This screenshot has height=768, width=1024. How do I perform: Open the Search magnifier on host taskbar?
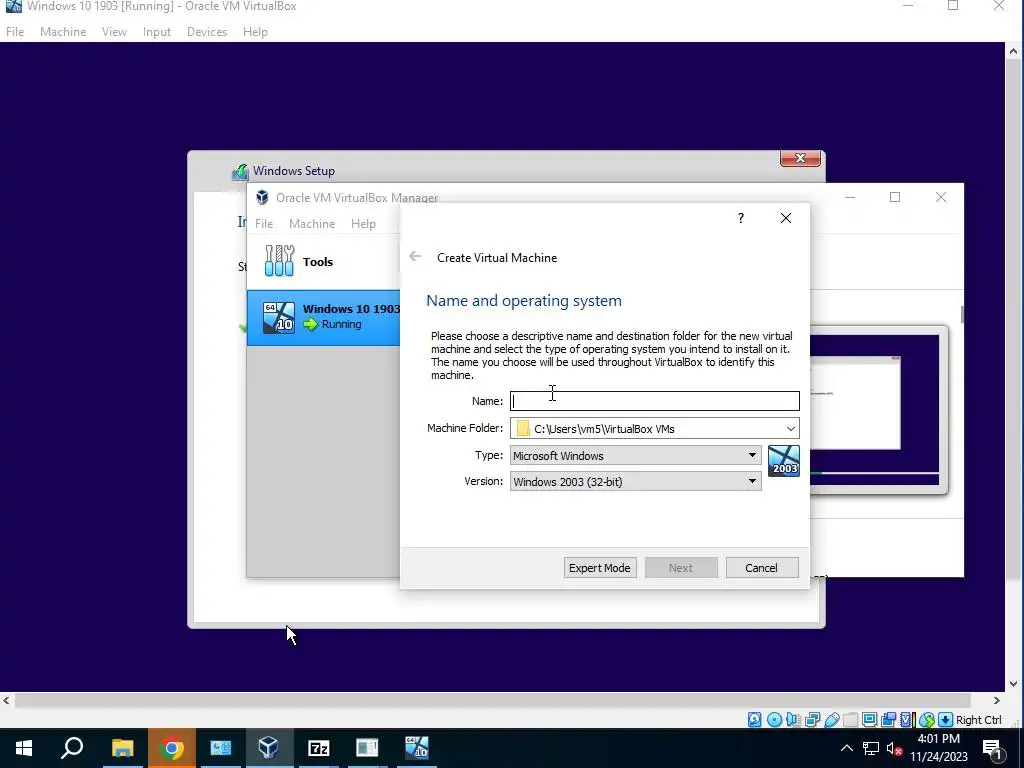72,748
